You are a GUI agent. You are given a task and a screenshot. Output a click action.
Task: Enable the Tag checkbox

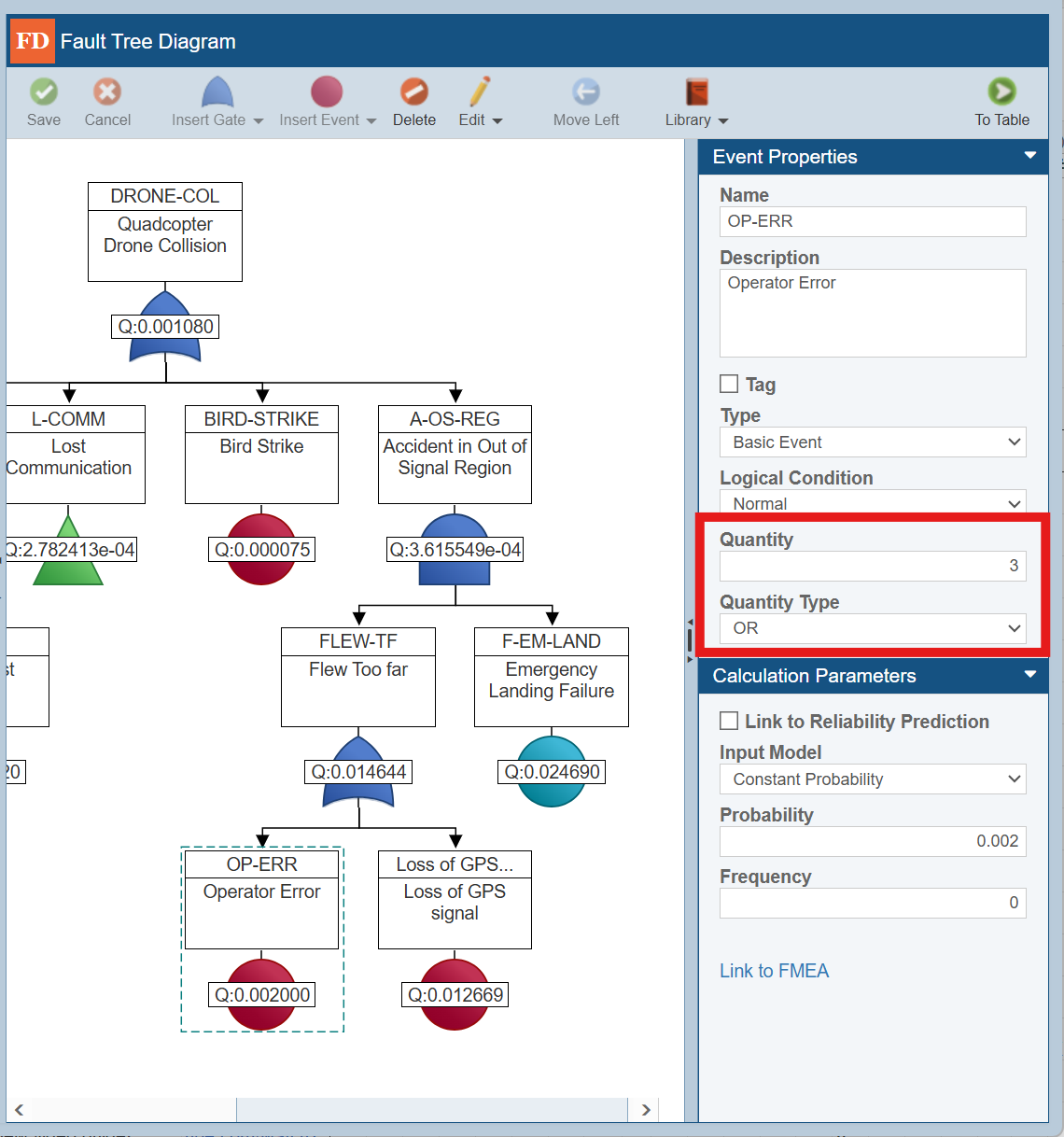[728, 383]
